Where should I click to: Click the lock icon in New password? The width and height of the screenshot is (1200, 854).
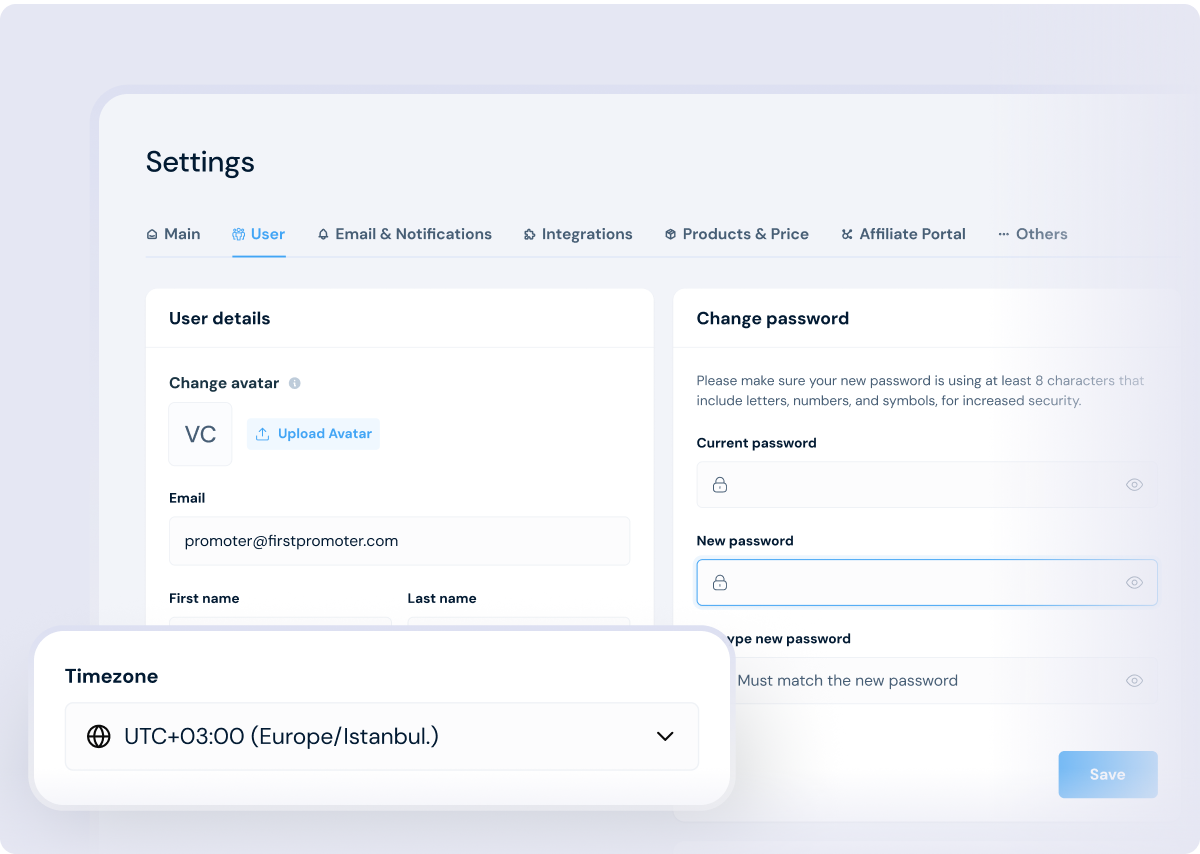(x=720, y=582)
